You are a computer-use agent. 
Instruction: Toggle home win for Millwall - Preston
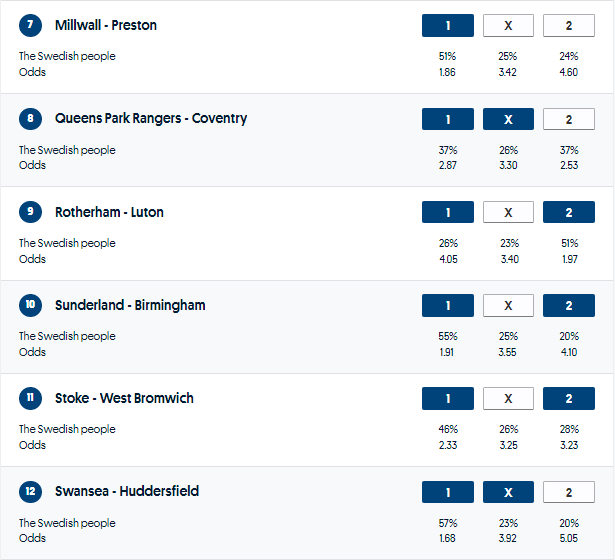click(447, 26)
